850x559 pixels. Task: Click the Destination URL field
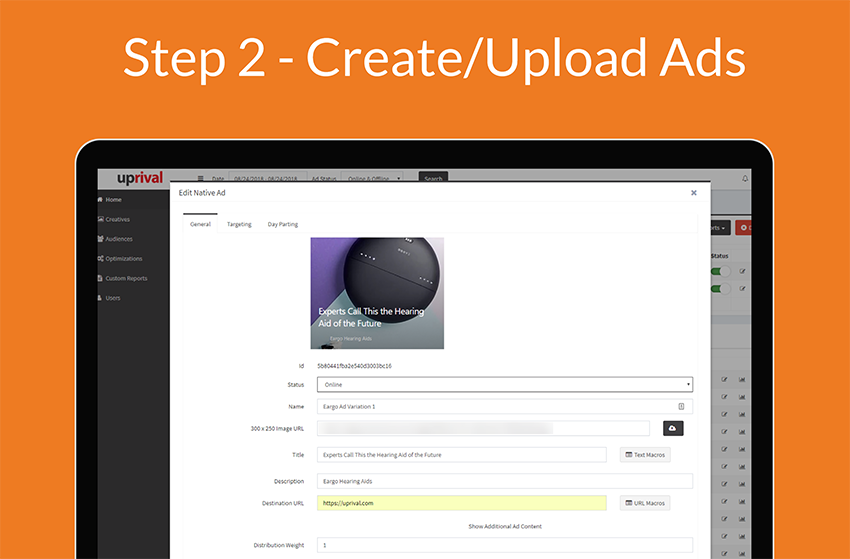click(x=461, y=503)
